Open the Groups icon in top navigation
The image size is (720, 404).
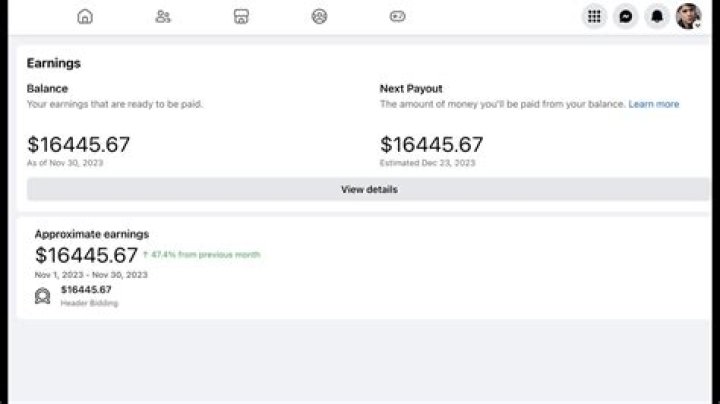pyautogui.click(x=319, y=17)
